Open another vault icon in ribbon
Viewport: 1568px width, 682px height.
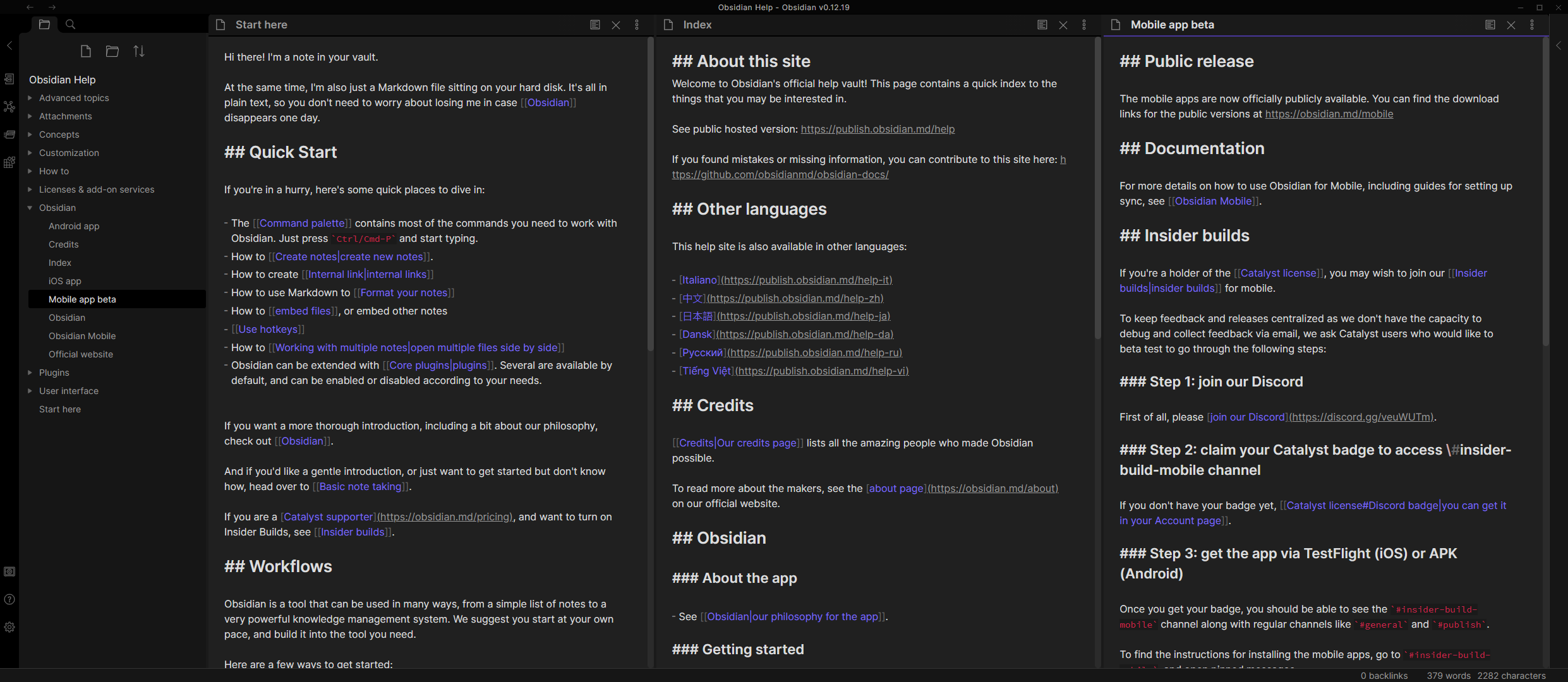click(x=9, y=571)
